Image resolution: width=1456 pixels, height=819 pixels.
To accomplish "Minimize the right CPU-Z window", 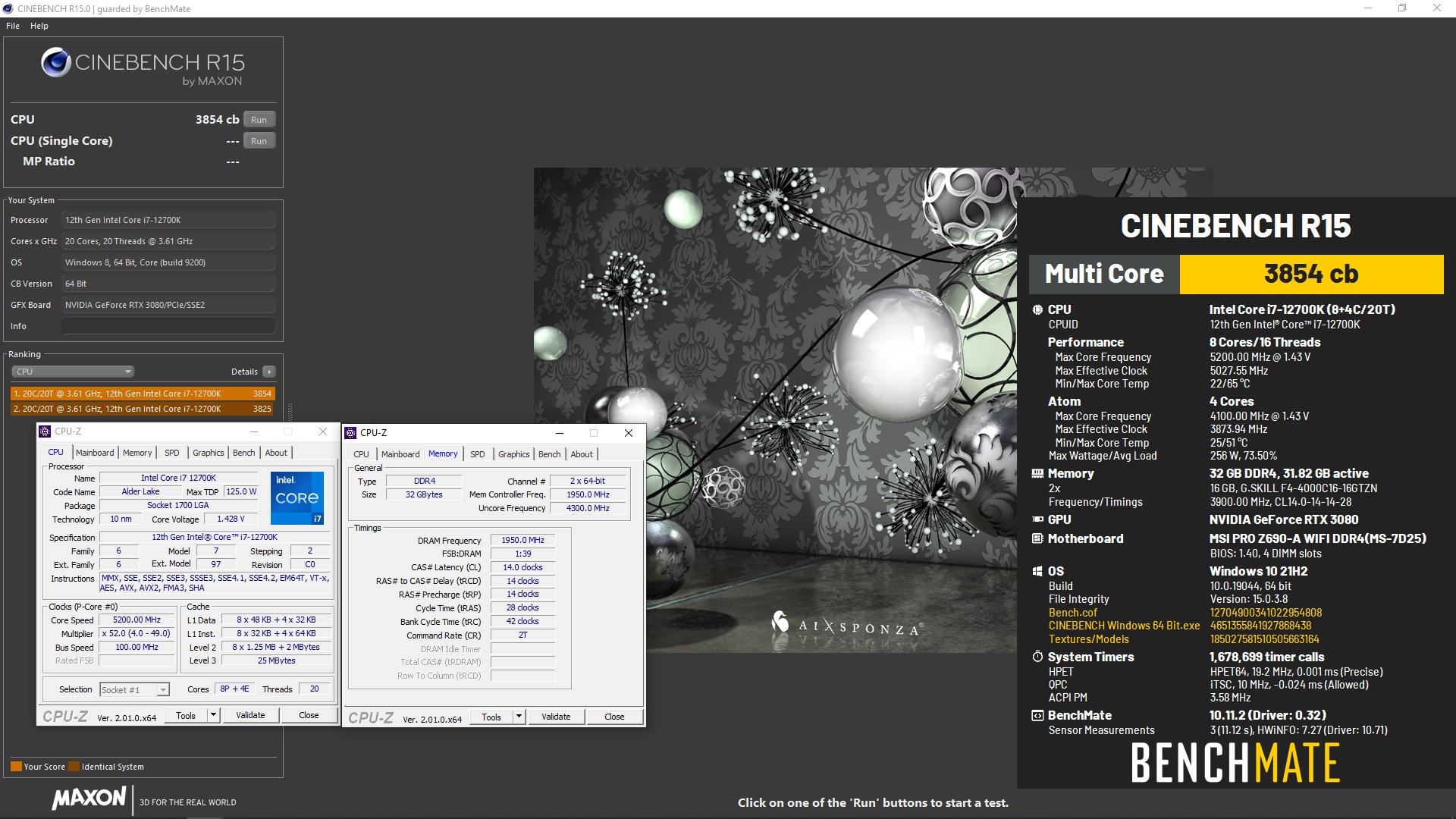I will [560, 433].
